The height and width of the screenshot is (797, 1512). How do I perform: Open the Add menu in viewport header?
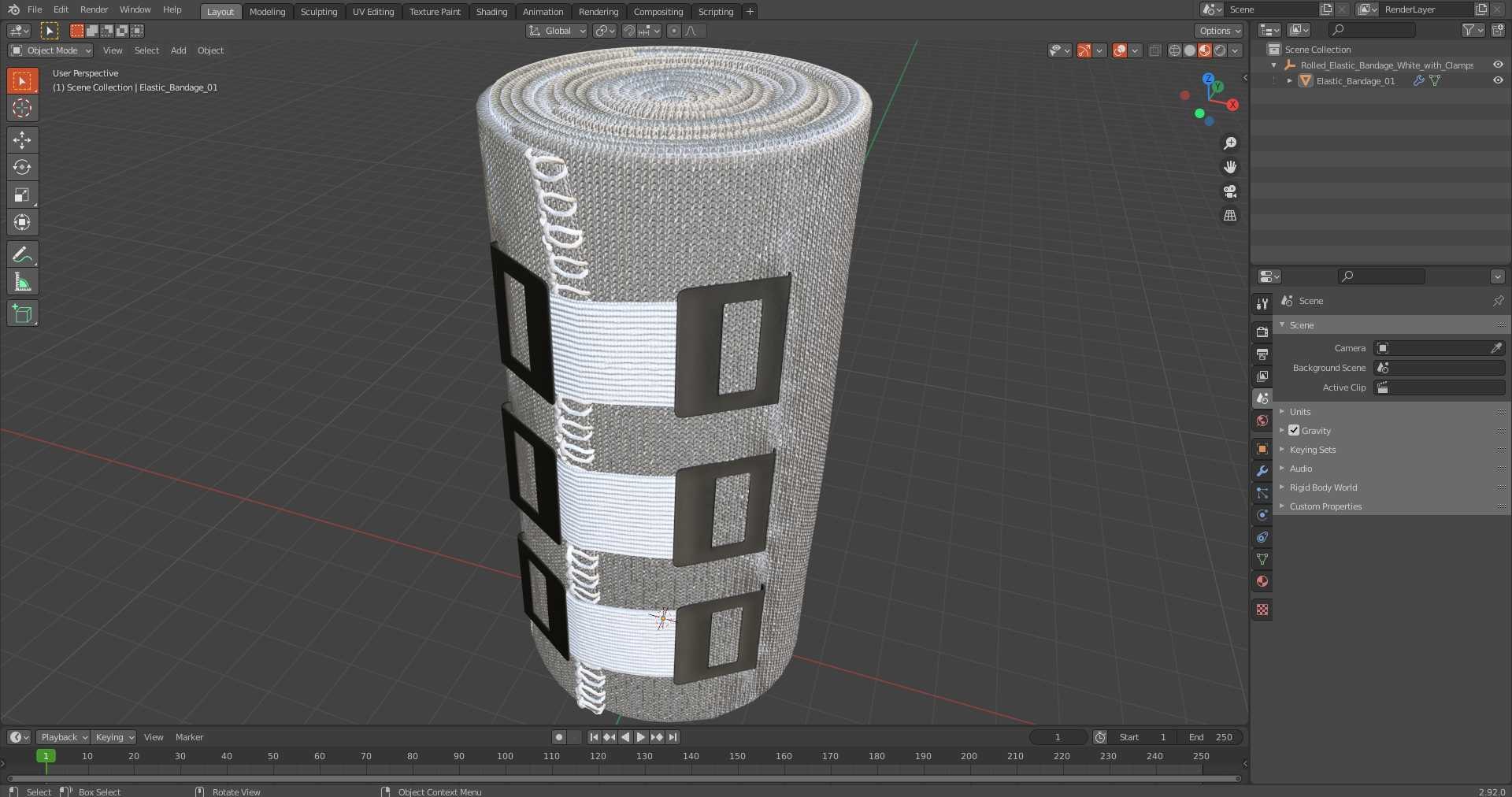179,50
